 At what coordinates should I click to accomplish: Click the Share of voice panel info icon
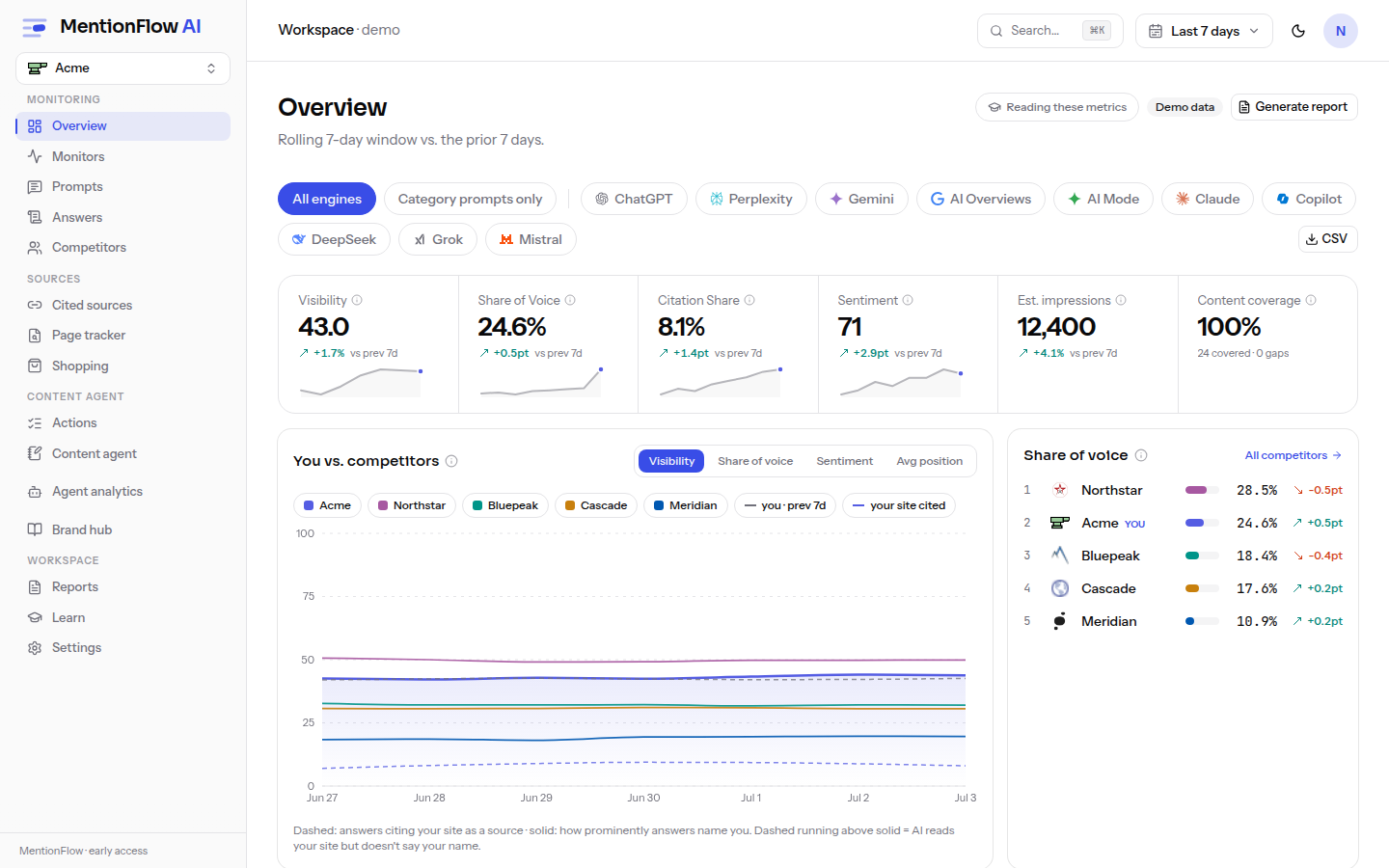(x=1141, y=455)
